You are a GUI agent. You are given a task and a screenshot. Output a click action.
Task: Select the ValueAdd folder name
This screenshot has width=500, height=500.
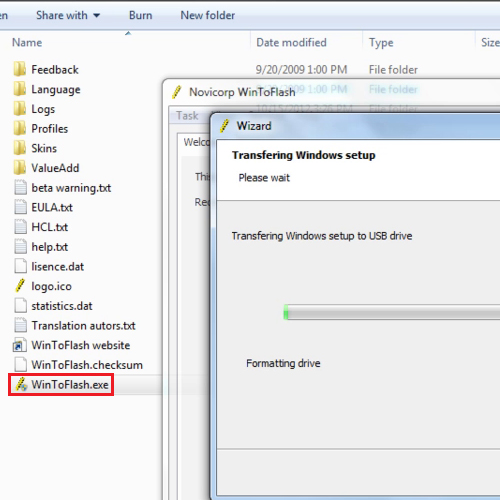point(55,168)
